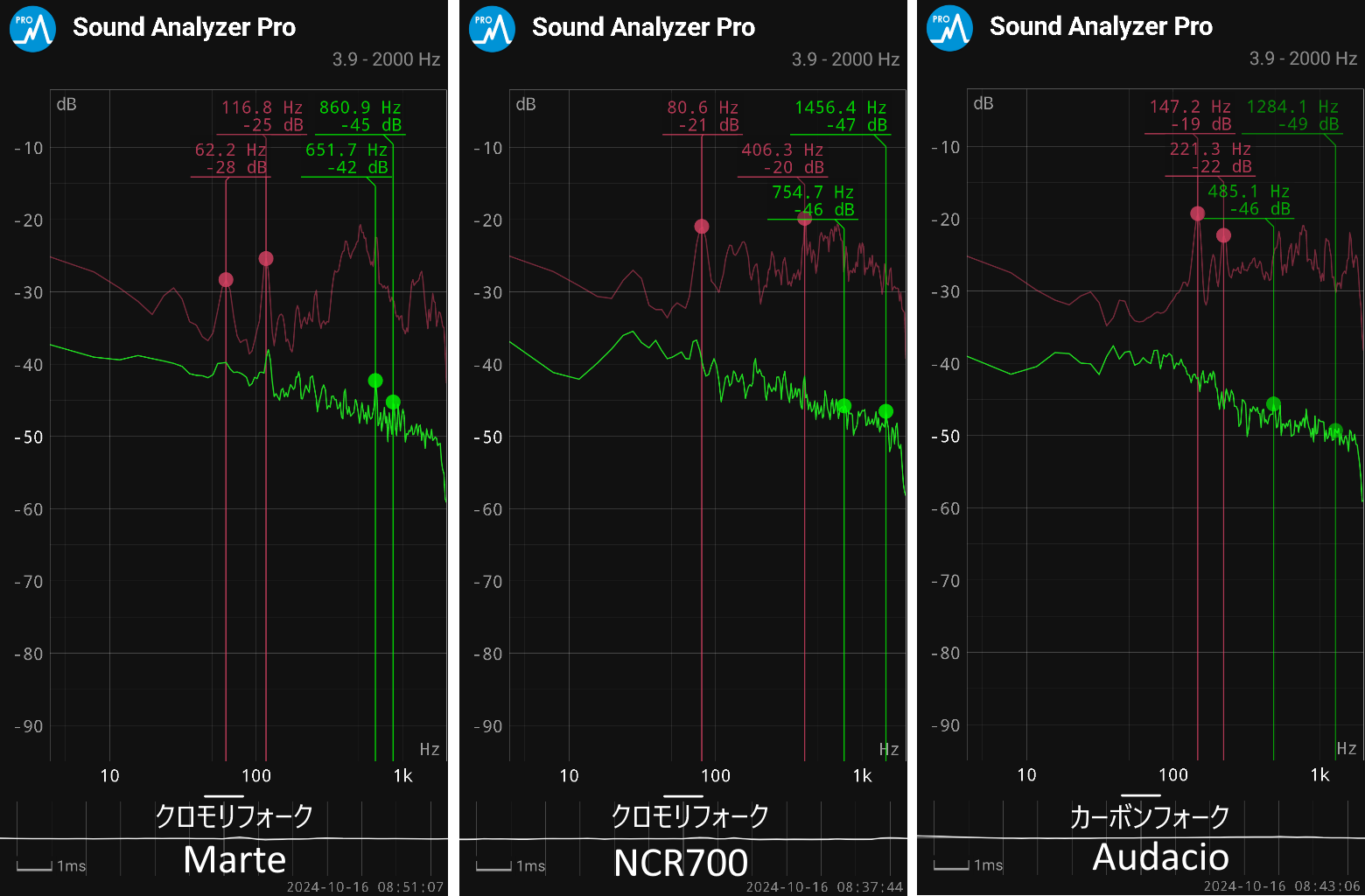This screenshot has height=896, width=1365.
Task: Click the 3.9 - 2000 Hz range in Marte panel
Action: (x=386, y=59)
